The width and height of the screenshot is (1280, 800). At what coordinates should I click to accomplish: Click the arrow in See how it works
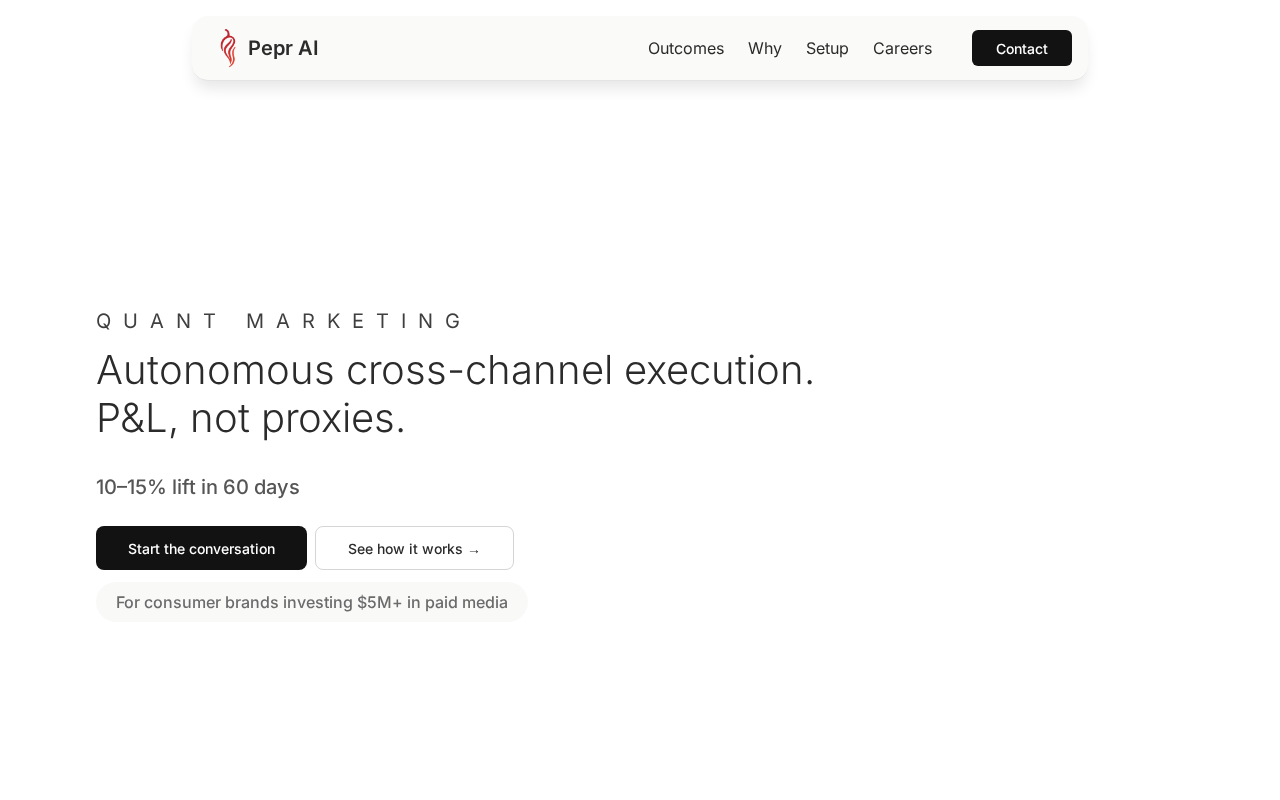pos(474,550)
